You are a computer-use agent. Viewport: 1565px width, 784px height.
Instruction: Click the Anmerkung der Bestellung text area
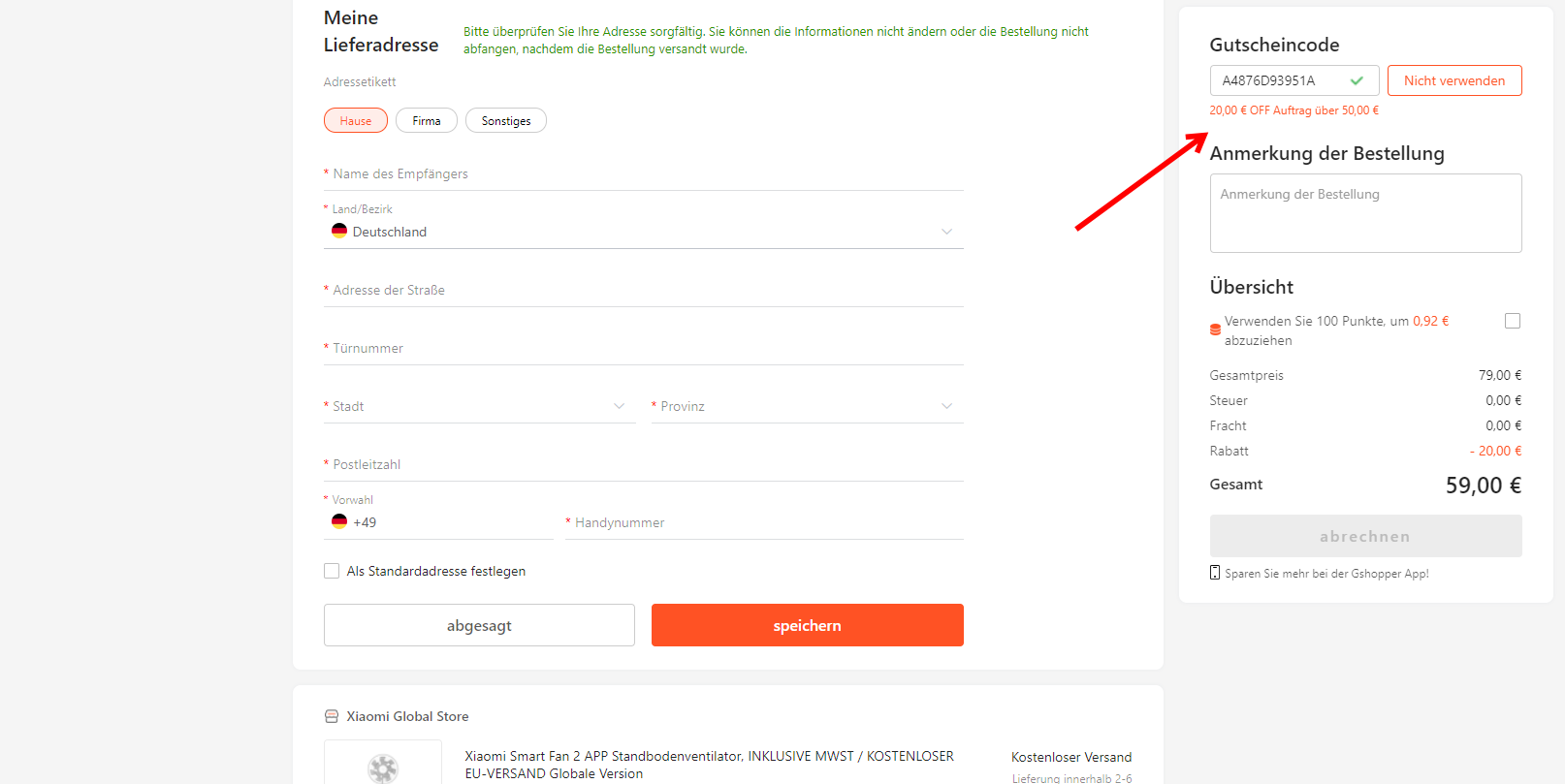pos(1366,213)
